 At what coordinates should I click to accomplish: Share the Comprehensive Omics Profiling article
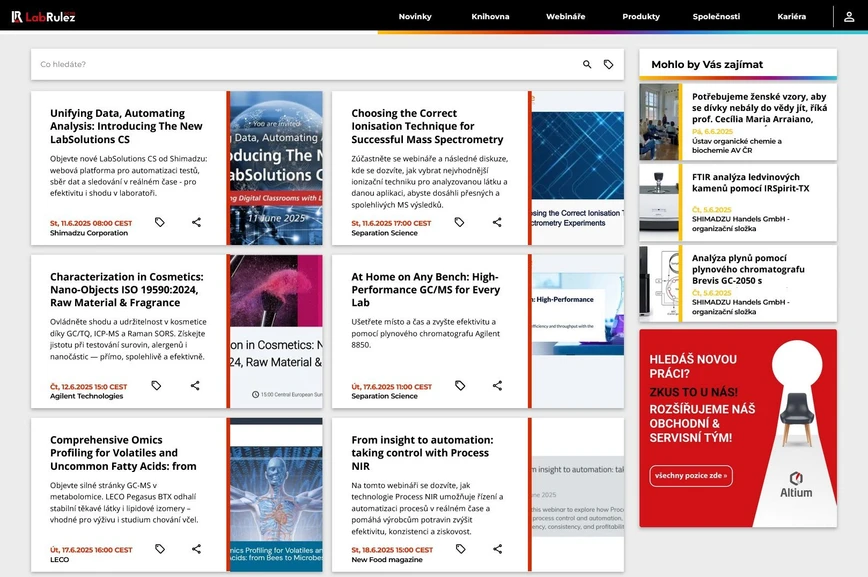point(196,548)
